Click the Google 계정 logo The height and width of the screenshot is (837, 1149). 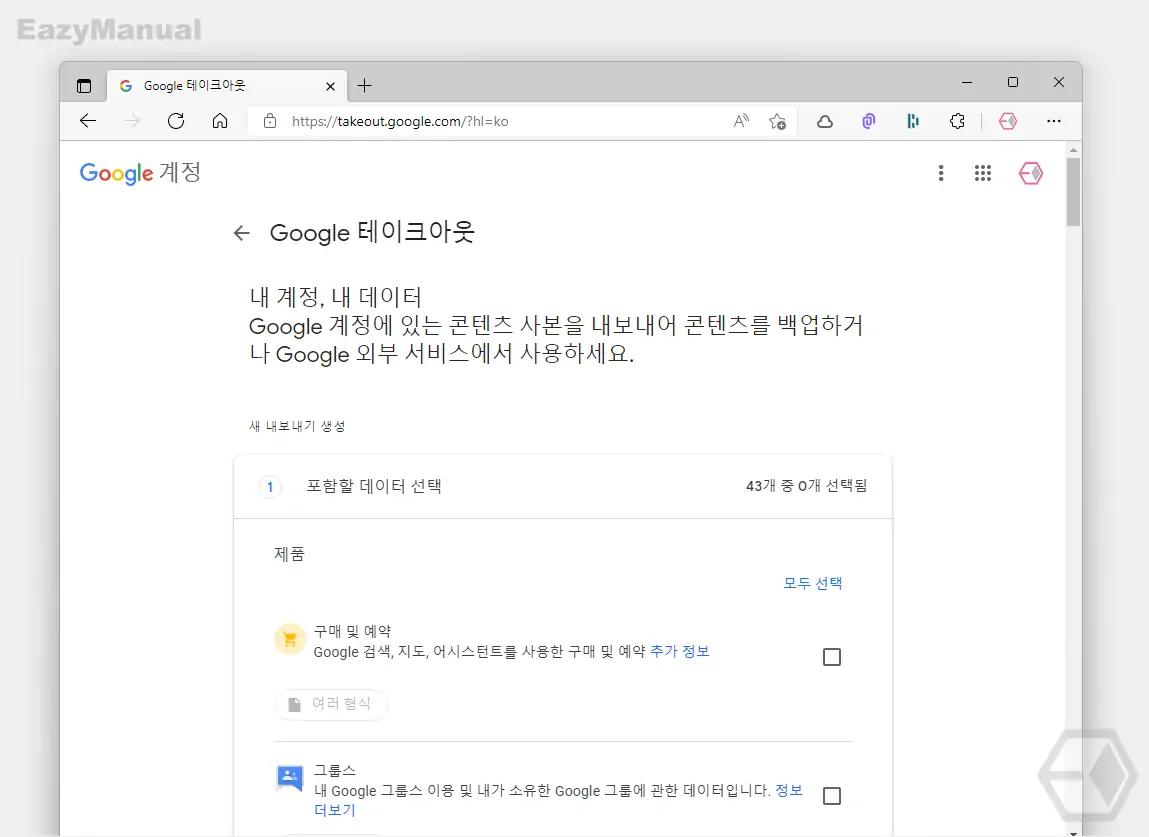(140, 173)
